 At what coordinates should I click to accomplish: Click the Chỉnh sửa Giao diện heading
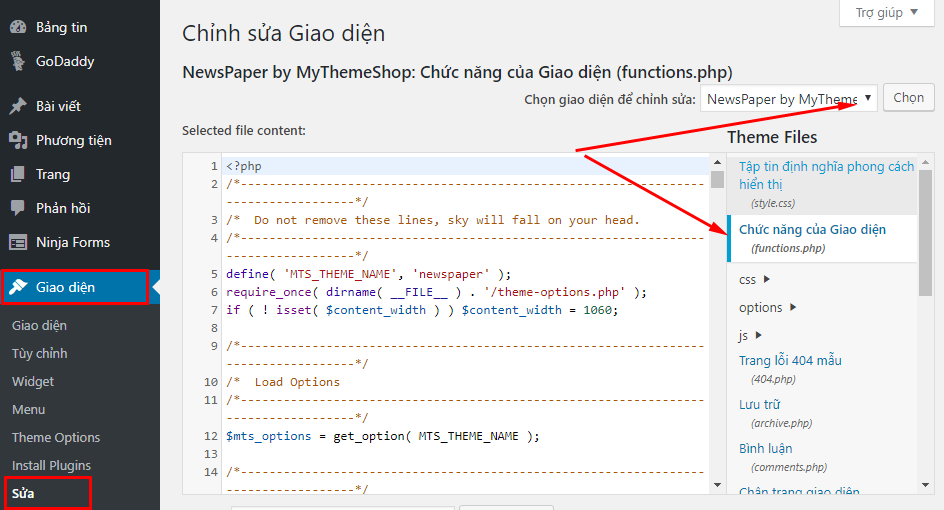pos(284,33)
